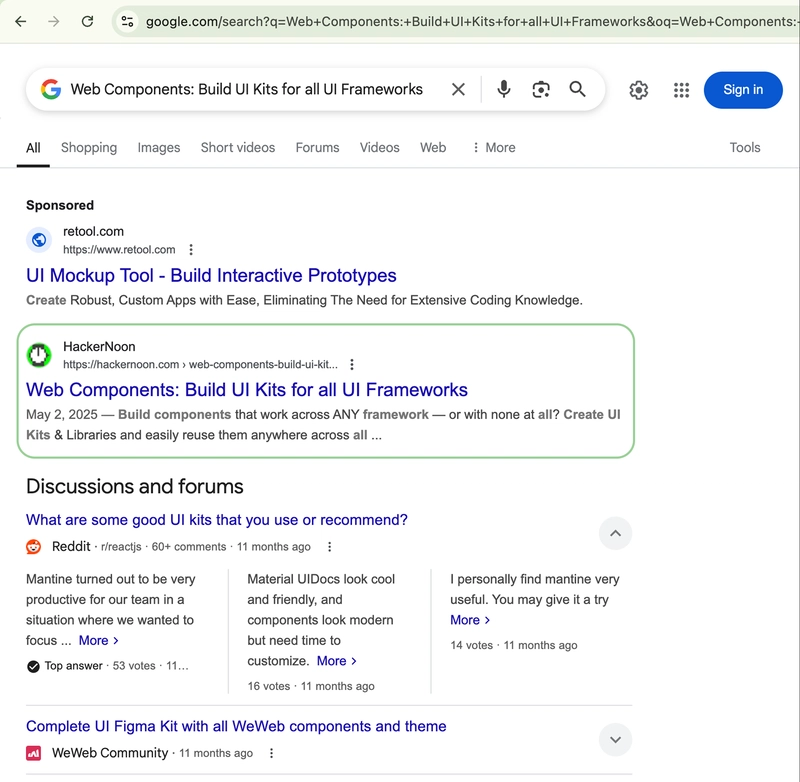Viewport: 800px width, 782px height.
Task: Open the search Tools options
Action: click(745, 147)
